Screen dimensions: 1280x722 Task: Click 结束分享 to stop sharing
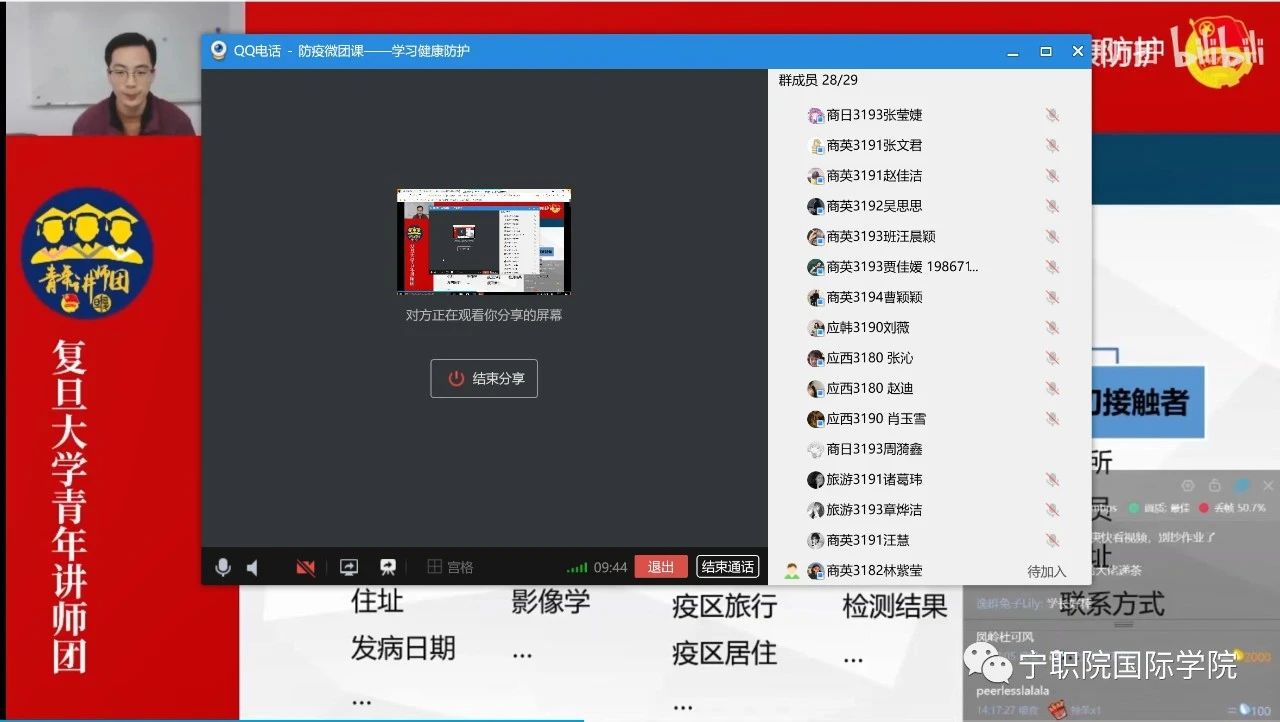pyautogui.click(x=484, y=379)
